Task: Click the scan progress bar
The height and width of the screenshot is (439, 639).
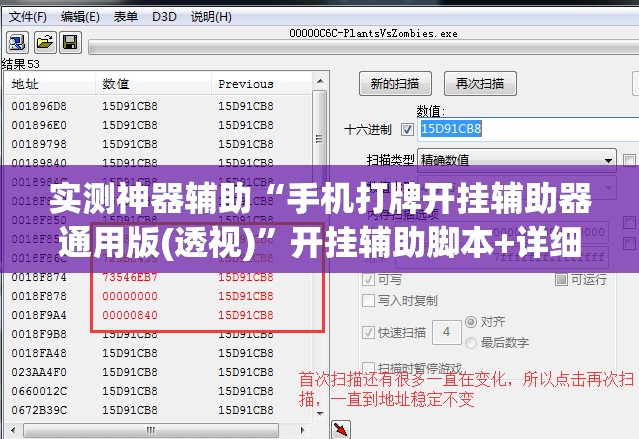Action: click(x=364, y=47)
